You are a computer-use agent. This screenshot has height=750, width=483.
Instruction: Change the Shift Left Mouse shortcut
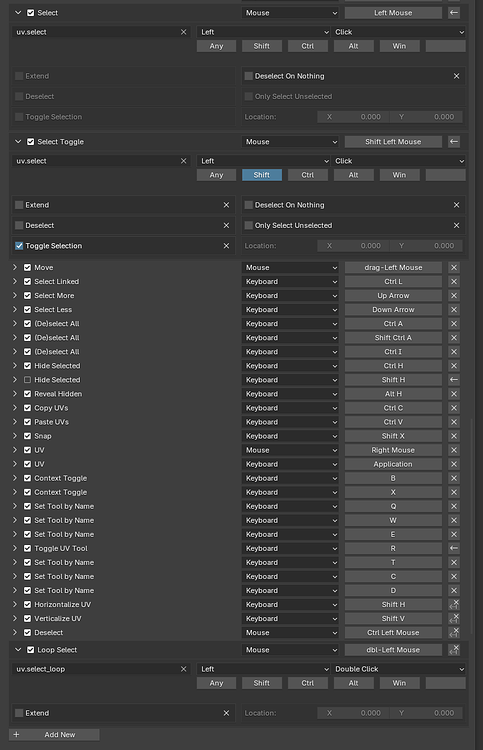[x=393, y=142]
